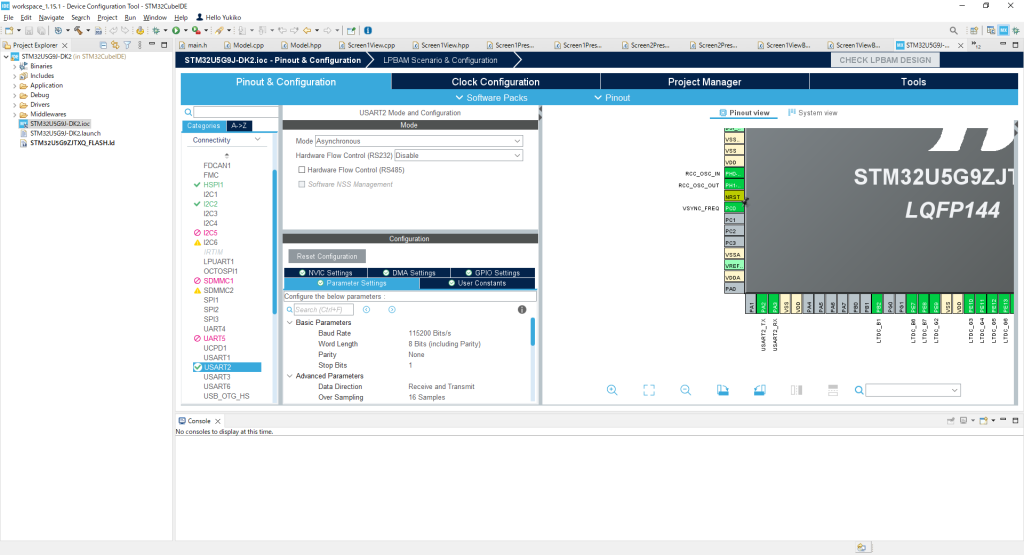Go to previous parameter search result
Screen dimensions: 1024x555
tap(366, 309)
